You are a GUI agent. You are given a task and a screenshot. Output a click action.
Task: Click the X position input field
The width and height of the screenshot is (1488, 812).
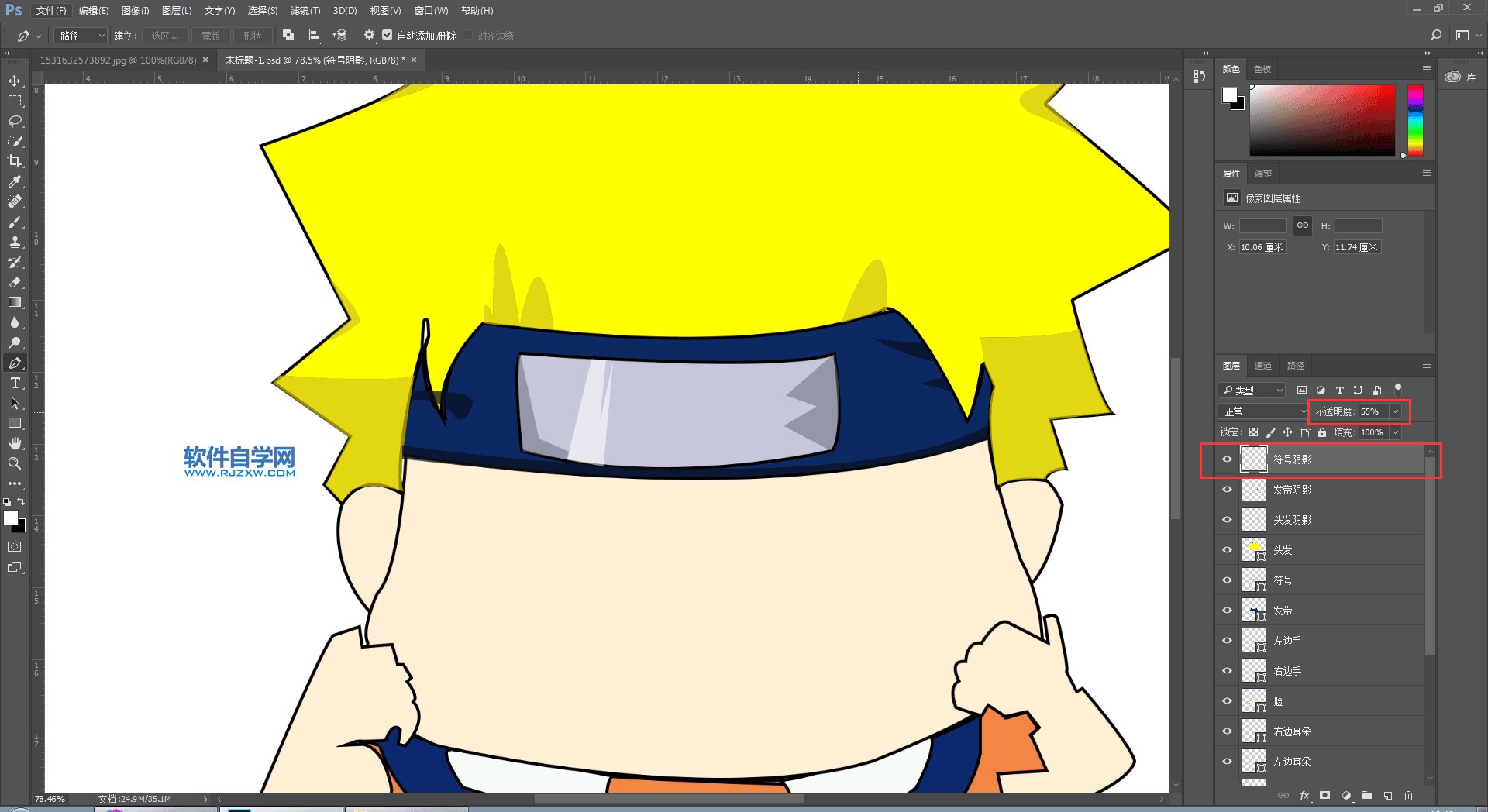pyautogui.click(x=1262, y=247)
